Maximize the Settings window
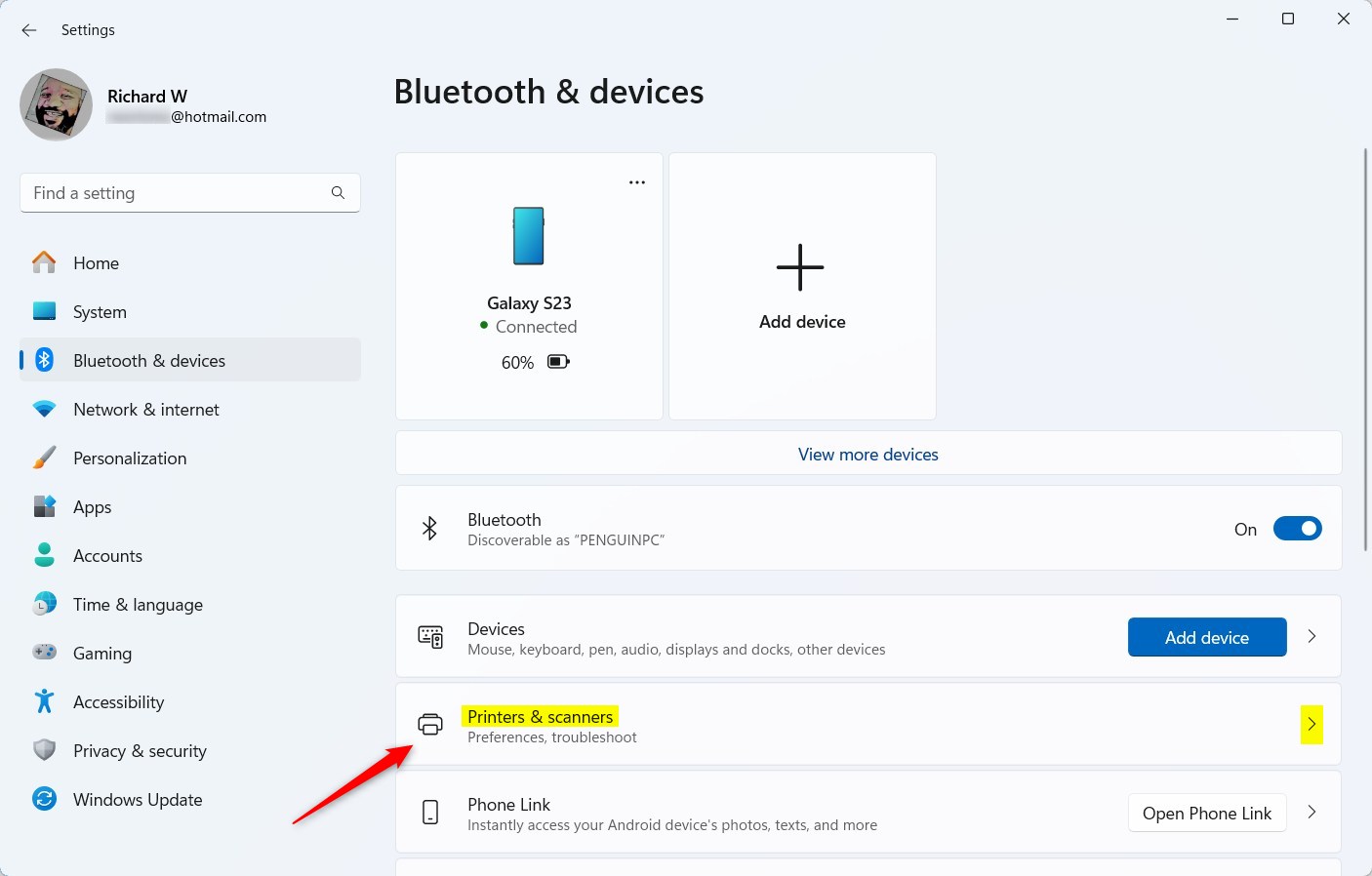This screenshot has height=876, width=1372. pos(1288,20)
